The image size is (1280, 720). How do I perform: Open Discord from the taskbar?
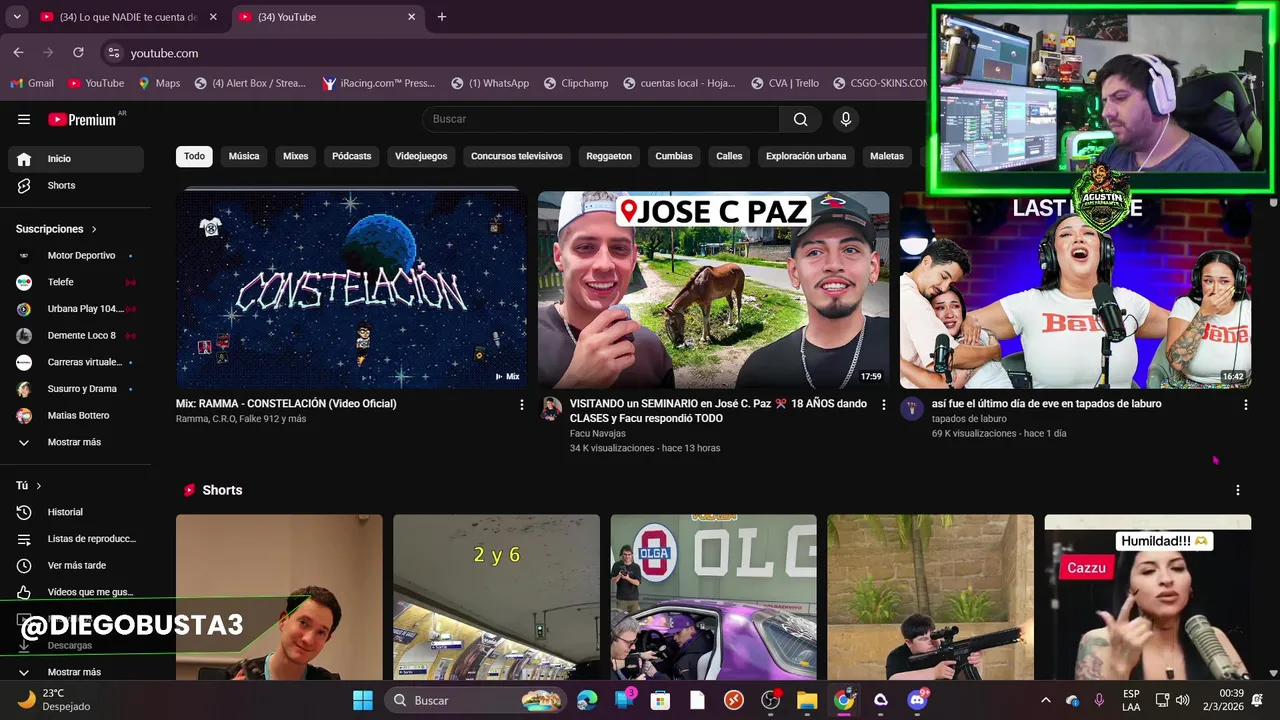tap(917, 700)
